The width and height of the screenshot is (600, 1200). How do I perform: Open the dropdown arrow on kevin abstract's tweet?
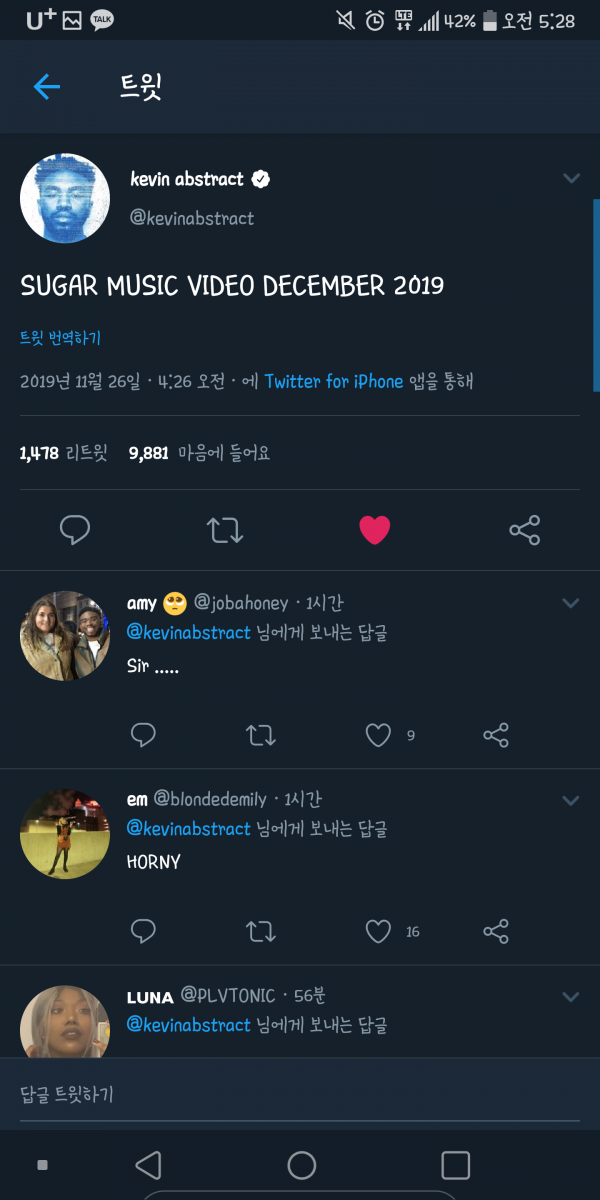(x=571, y=178)
